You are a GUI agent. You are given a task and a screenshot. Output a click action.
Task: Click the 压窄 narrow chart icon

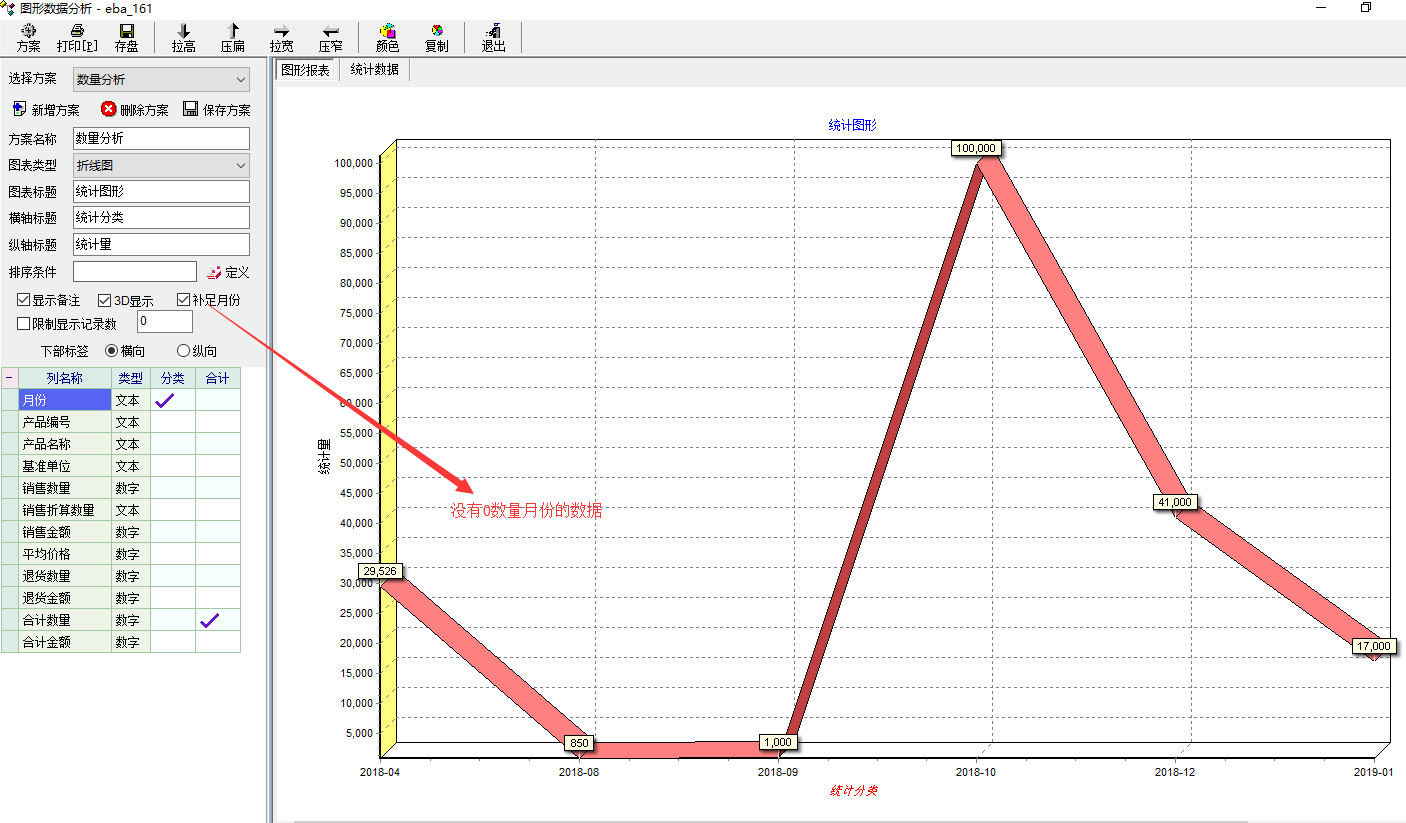(330, 32)
